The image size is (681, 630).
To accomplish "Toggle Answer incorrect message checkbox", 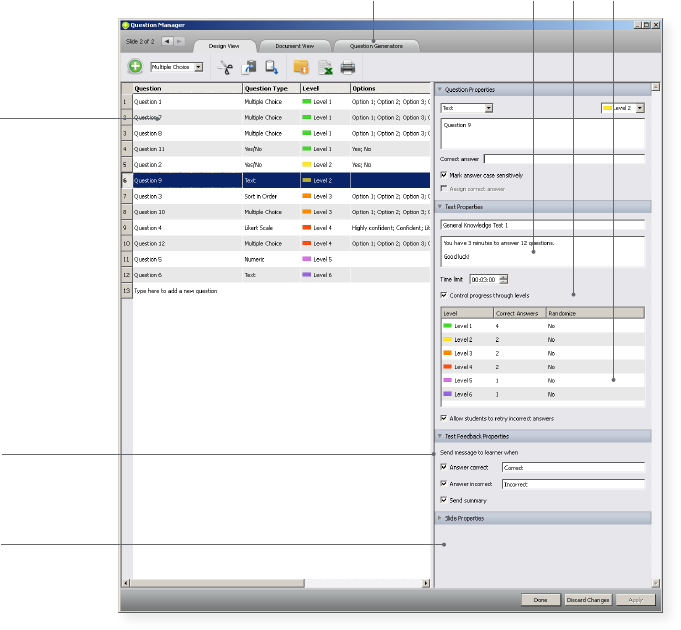I will pos(443,484).
